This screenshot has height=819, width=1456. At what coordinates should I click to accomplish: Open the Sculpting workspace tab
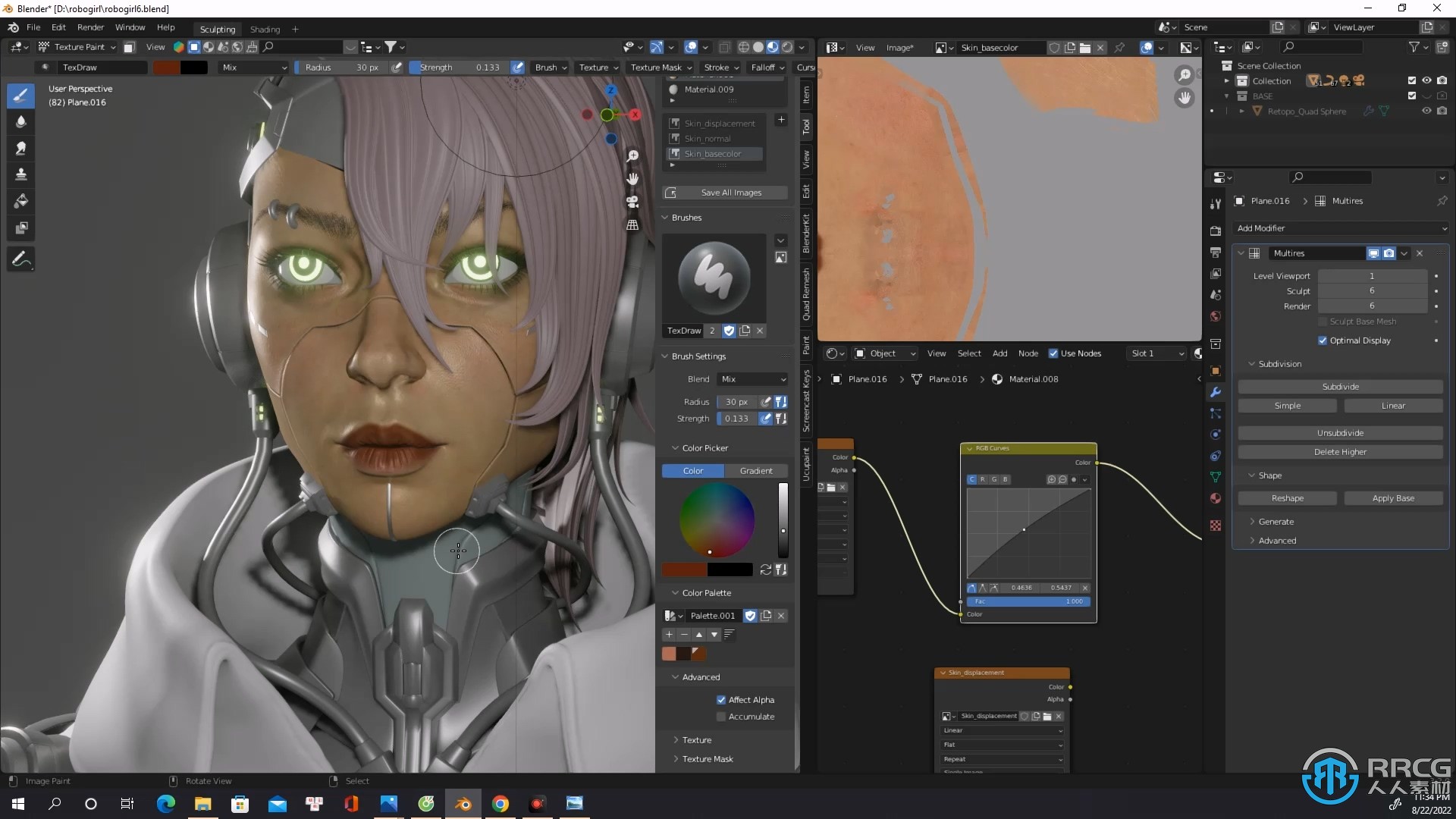[x=215, y=28]
